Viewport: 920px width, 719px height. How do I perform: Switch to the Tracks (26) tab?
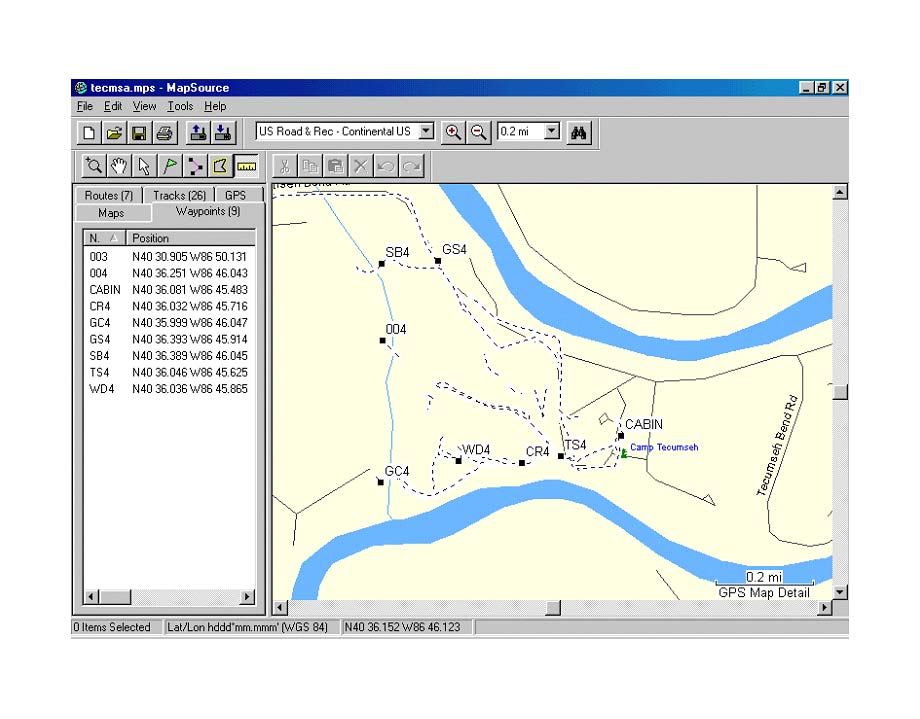pos(180,195)
